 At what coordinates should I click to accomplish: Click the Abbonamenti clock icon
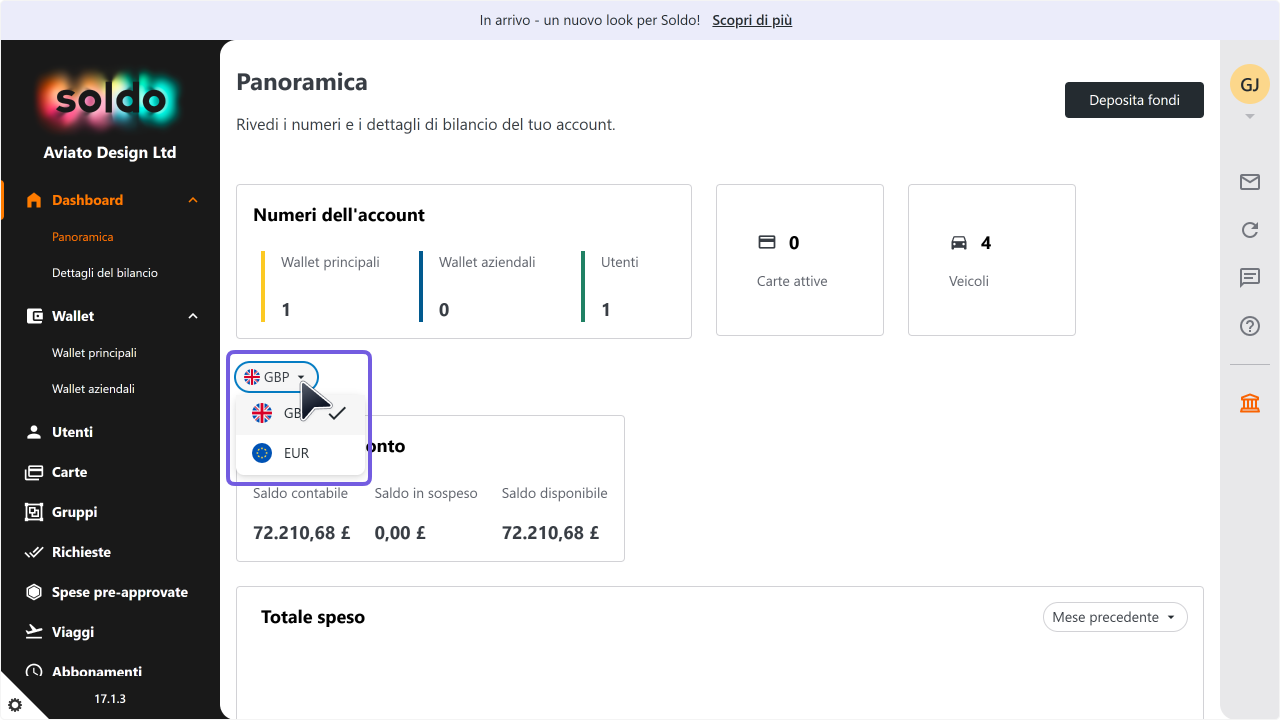[x=34, y=672]
